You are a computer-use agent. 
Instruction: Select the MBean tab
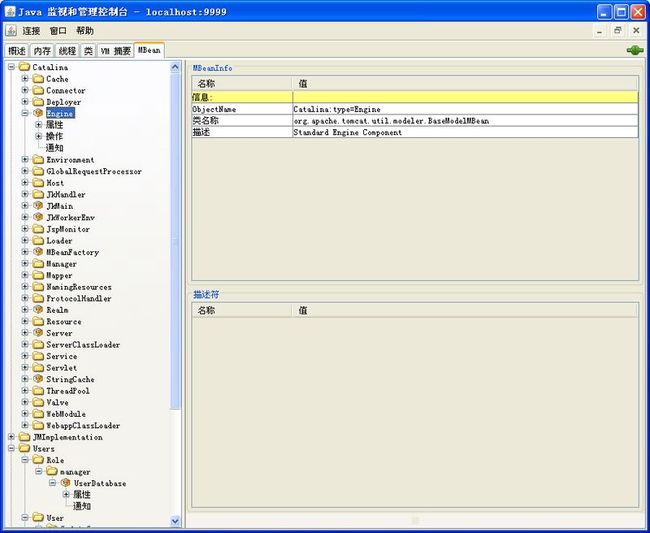[x=149, y=50]
